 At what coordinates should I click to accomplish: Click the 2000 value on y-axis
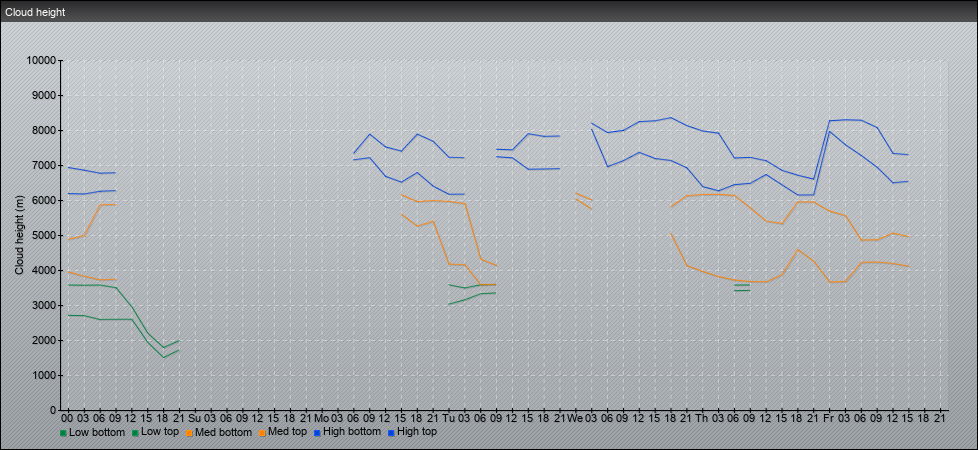click(x=44, y=340)
